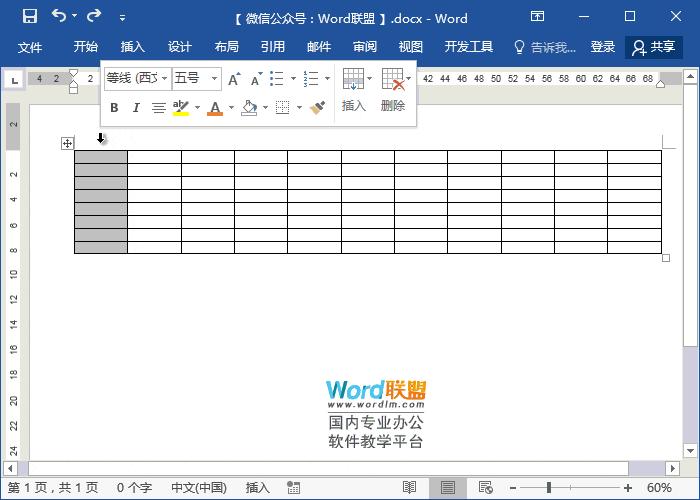Toggle italic formatting
Viewport: 700px width, 500px height.
tap(136, 108)
